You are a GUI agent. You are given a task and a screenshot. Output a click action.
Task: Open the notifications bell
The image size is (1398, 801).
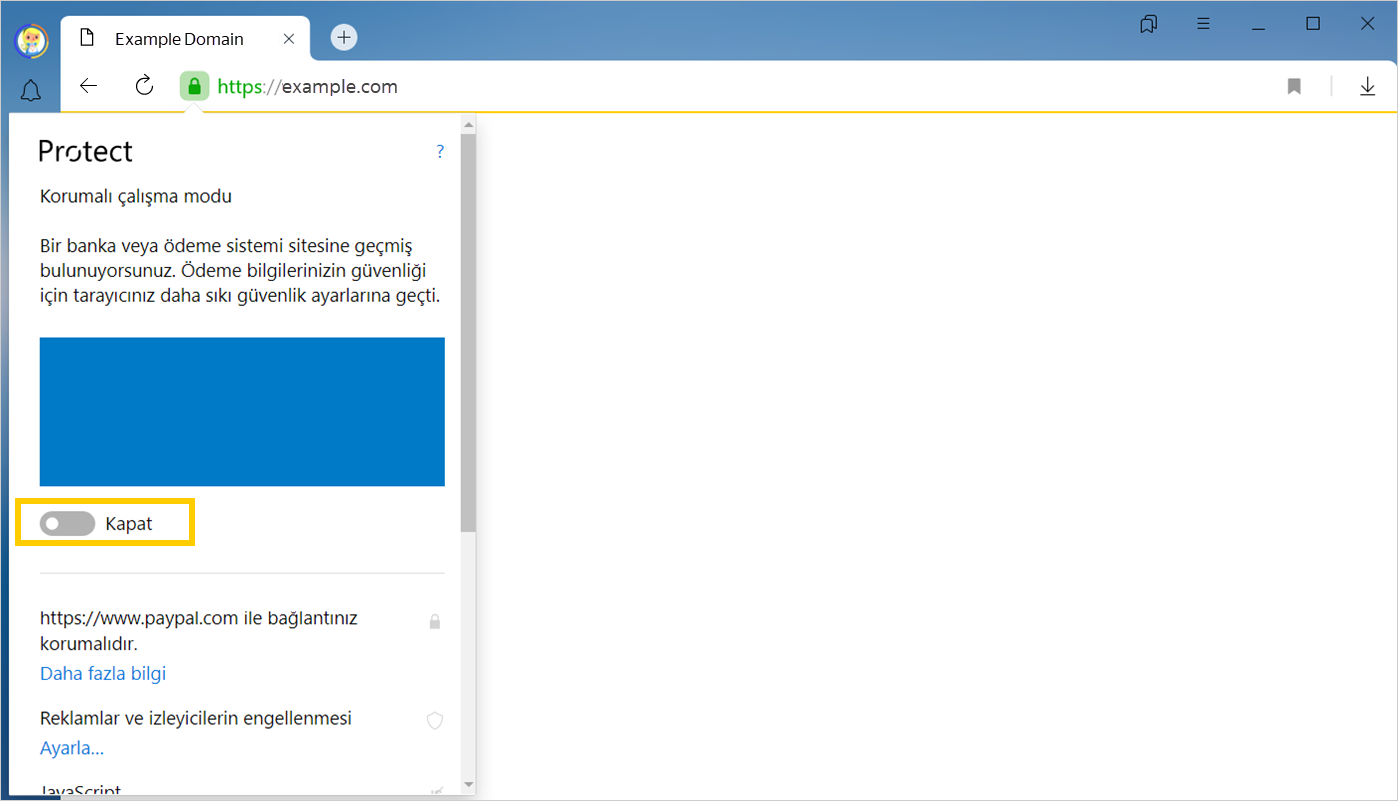pyautogui.click(x=31, y=92)
